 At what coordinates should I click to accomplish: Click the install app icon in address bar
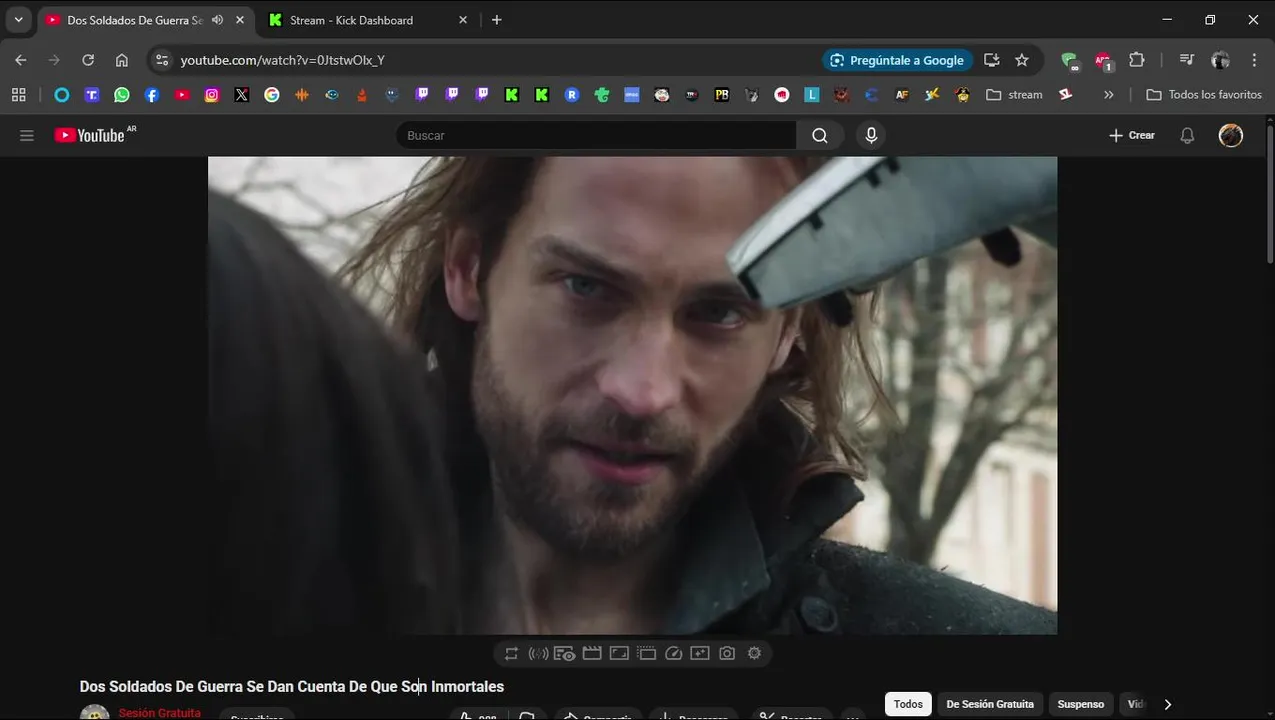[992, 60]
